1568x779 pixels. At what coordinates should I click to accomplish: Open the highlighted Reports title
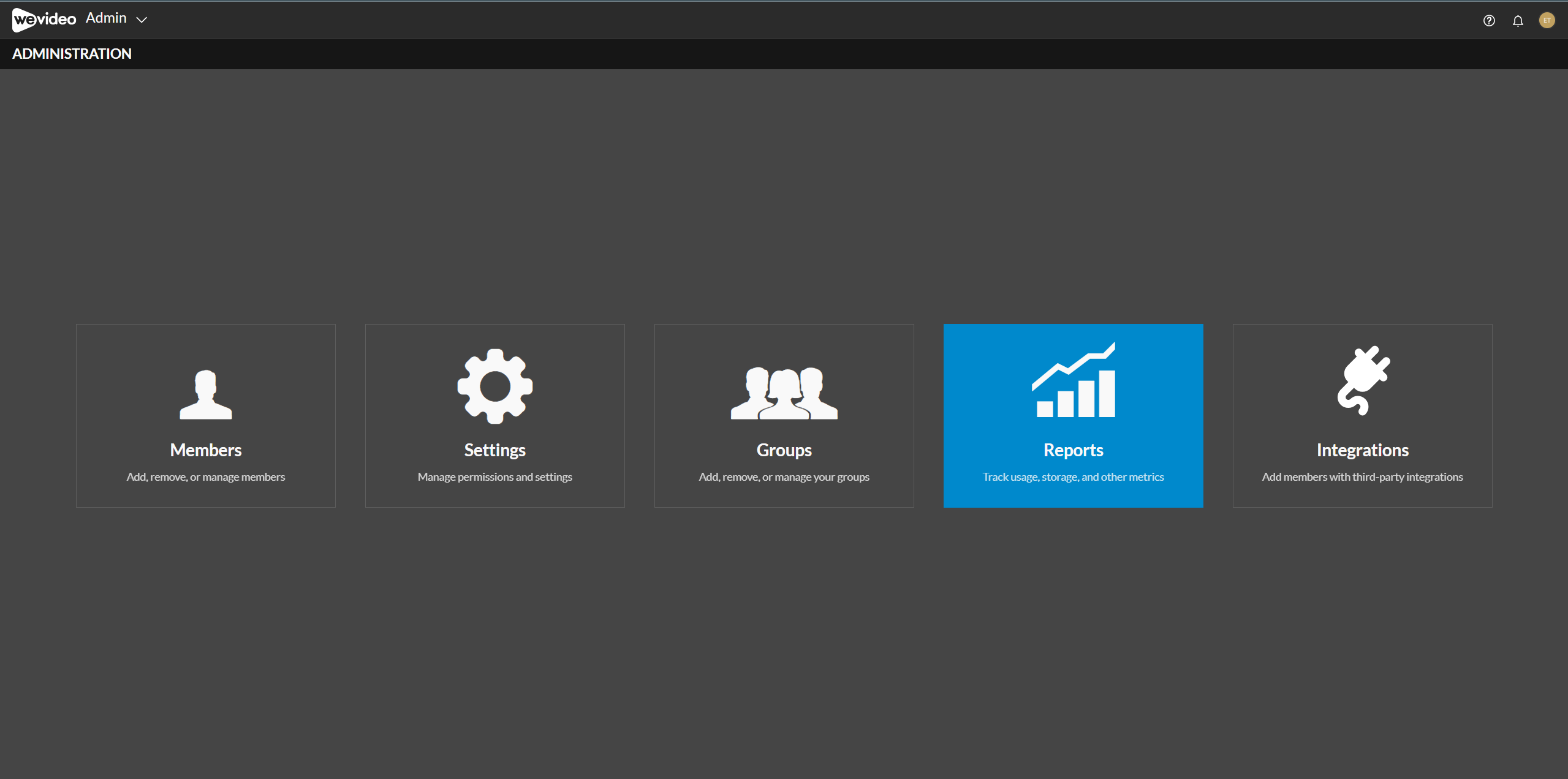[x=1074, y=450]
